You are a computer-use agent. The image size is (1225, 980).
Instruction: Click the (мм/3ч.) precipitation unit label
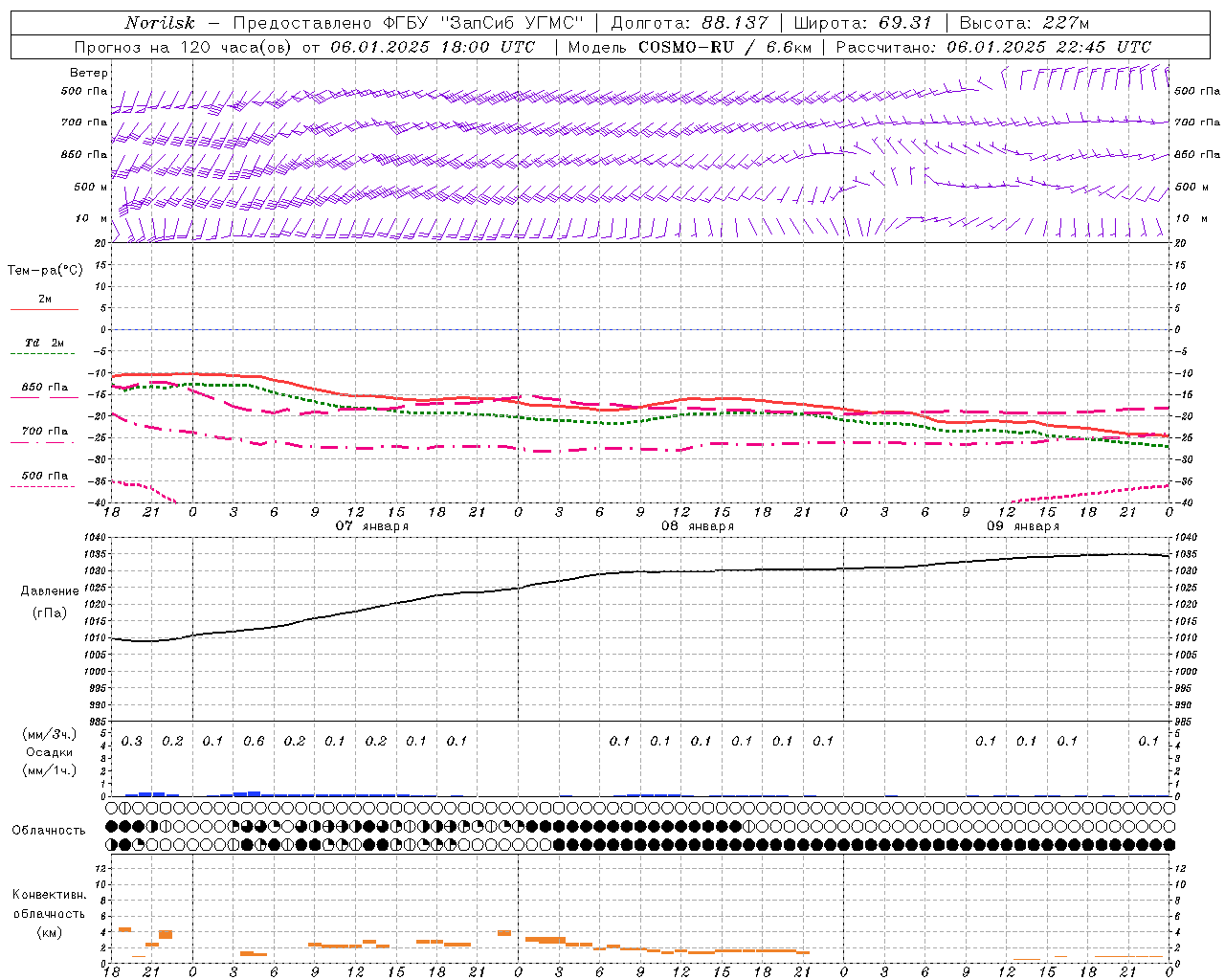pos(49,734)
